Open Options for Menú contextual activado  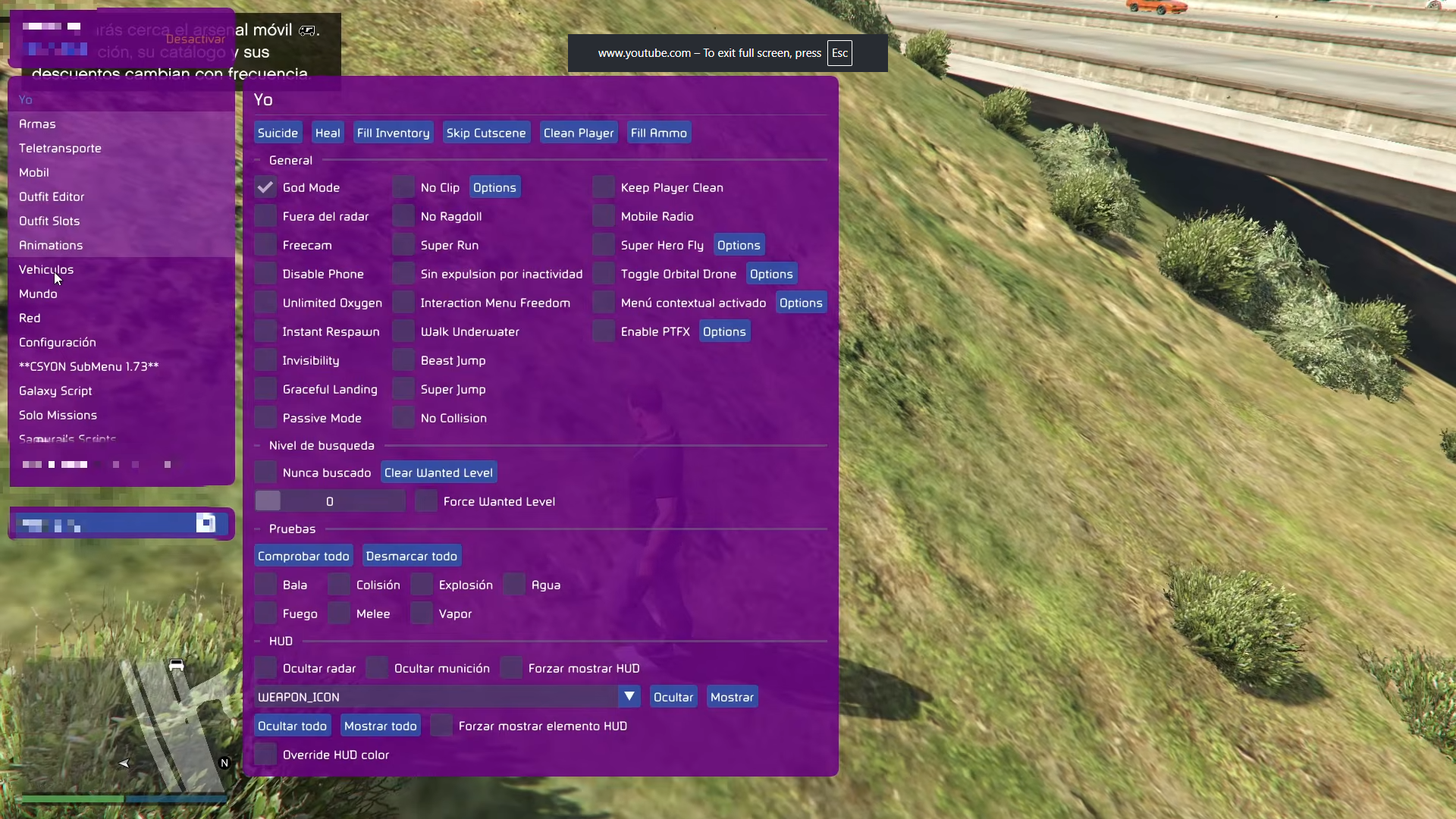[x=801, y=303]
